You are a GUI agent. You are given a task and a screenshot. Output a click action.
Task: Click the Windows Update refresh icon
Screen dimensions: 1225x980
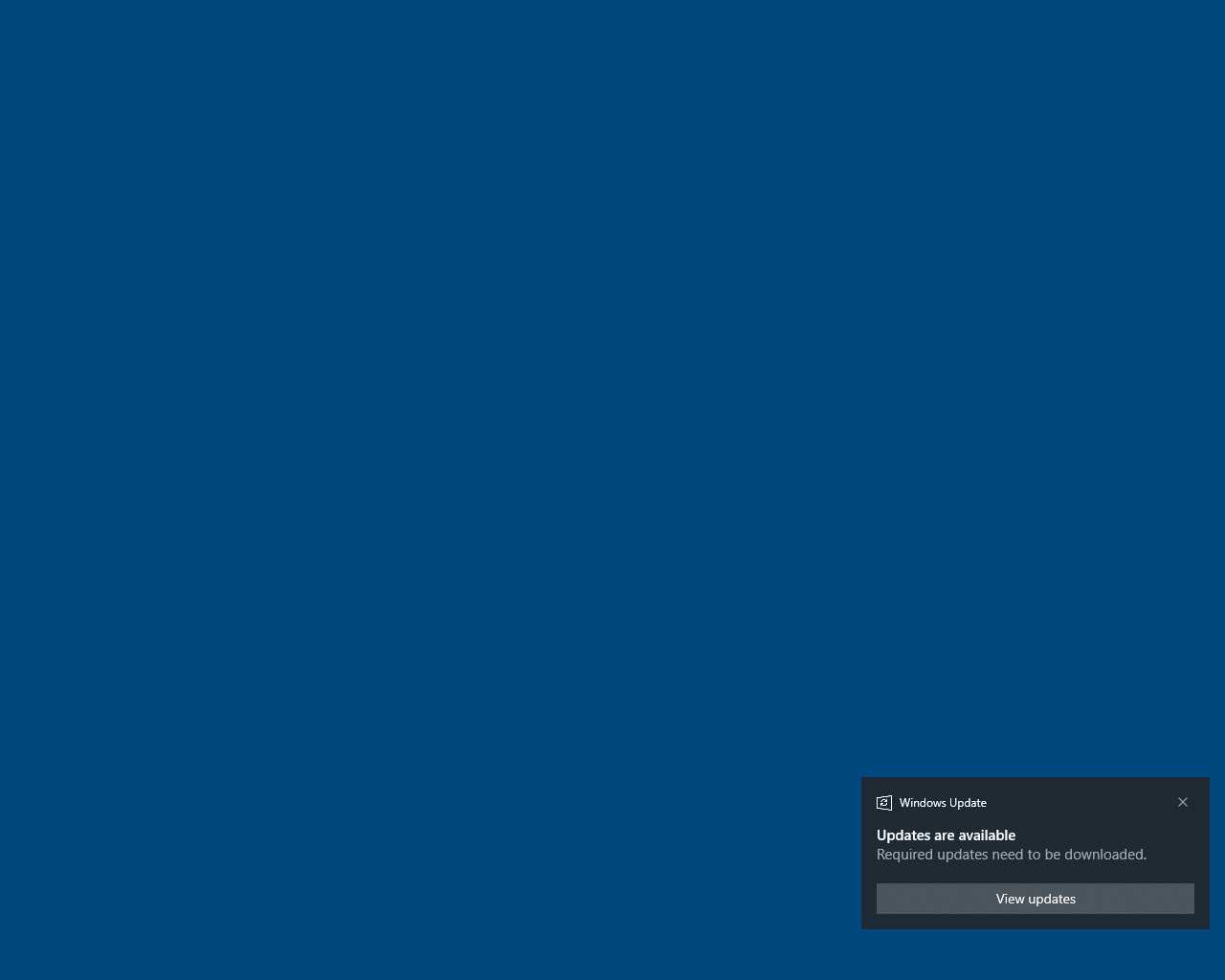pyautogui.click(x=884, y=803)
